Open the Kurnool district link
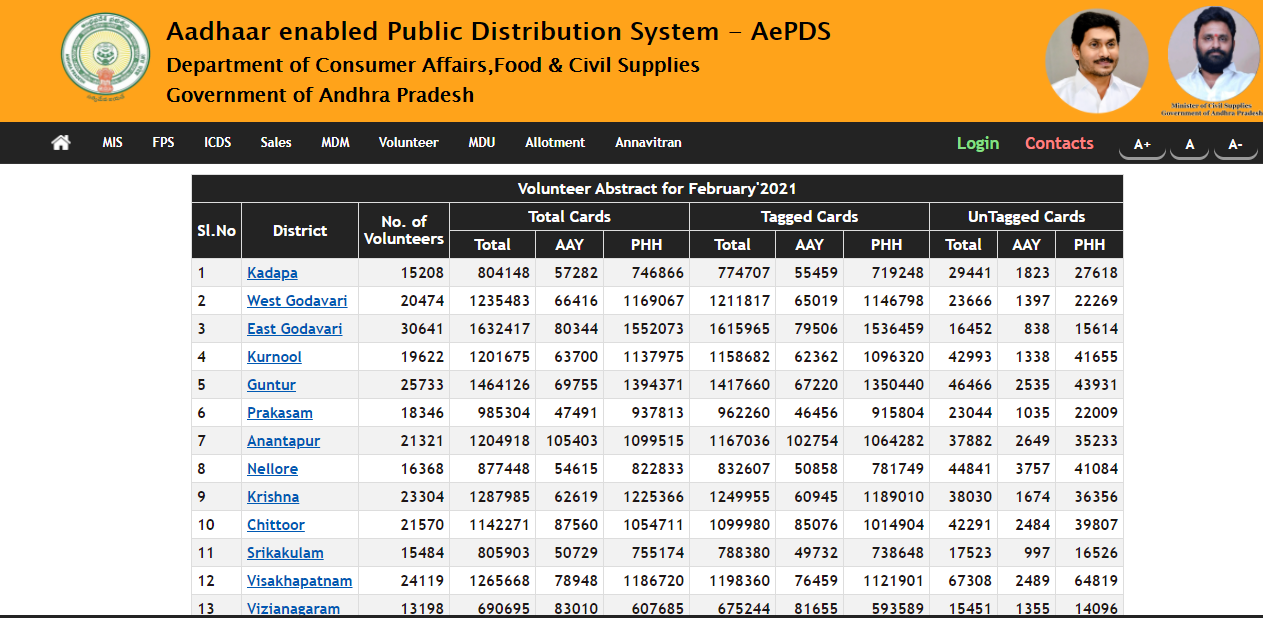Screen dimensions: 1263x618 click(274, 357)
